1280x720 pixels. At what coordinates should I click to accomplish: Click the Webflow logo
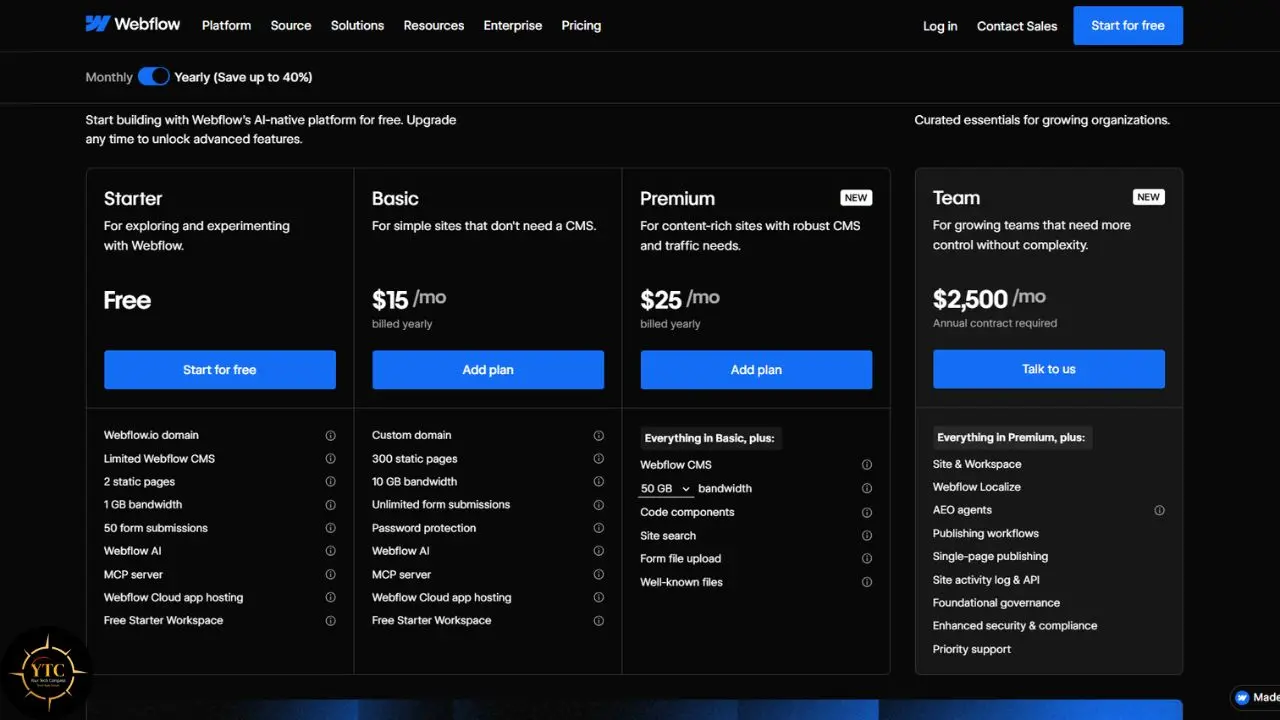[133, 24]
